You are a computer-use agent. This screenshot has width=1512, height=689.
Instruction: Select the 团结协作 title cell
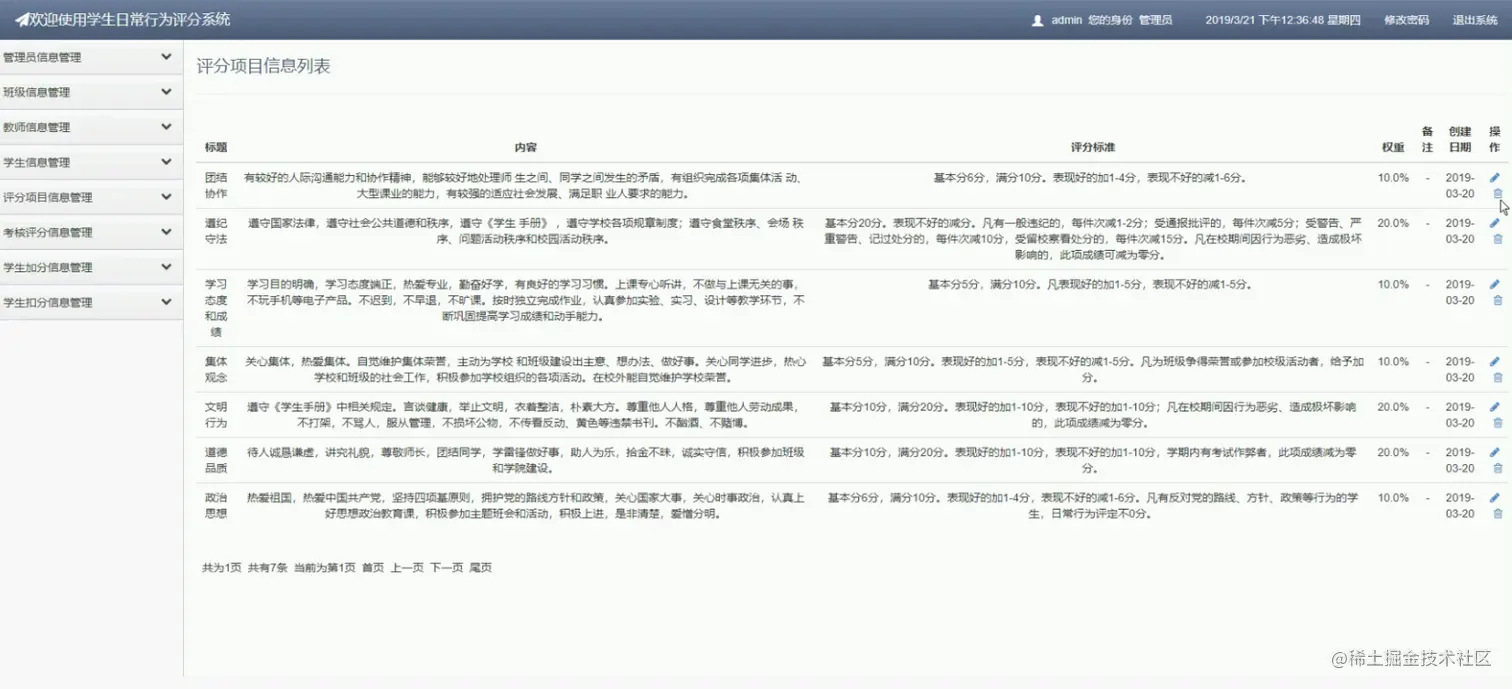pos(216,185)
